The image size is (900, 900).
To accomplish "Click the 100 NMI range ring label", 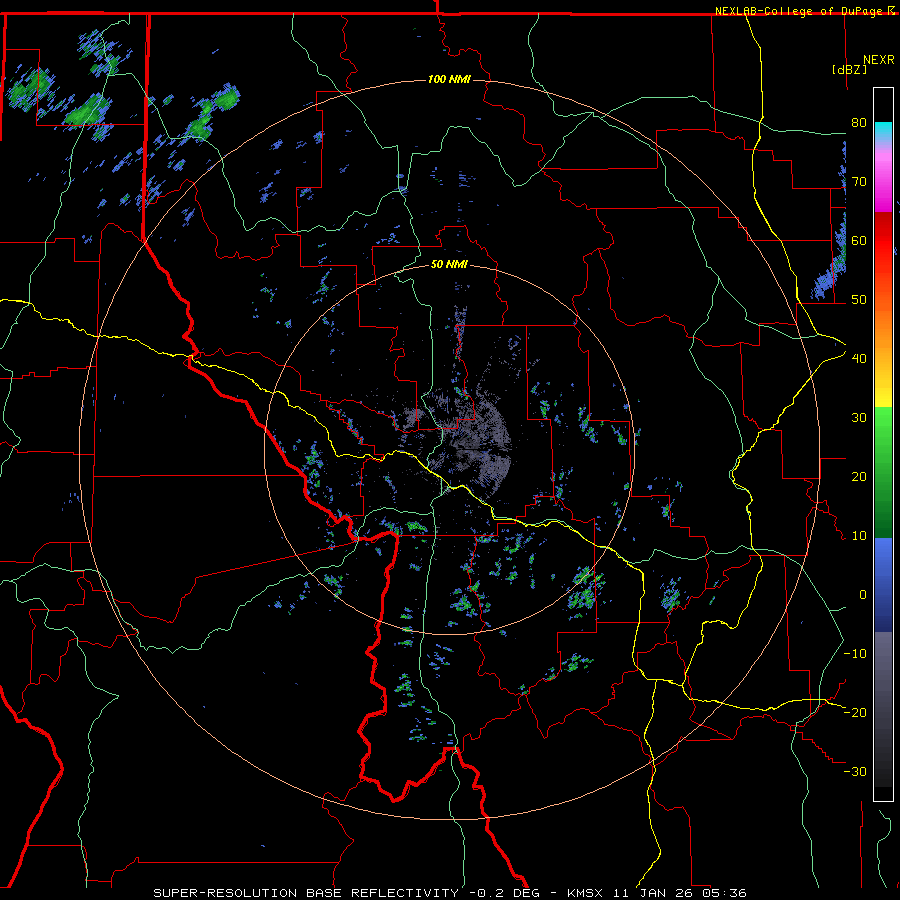I will (x=449, y=79).
